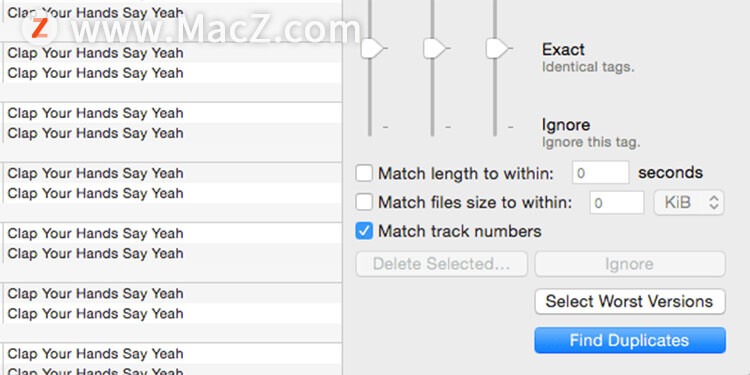This screenshot has height=375, width=750.
Task: Select the Ignore this tag label
Action: tap(591, 133)
